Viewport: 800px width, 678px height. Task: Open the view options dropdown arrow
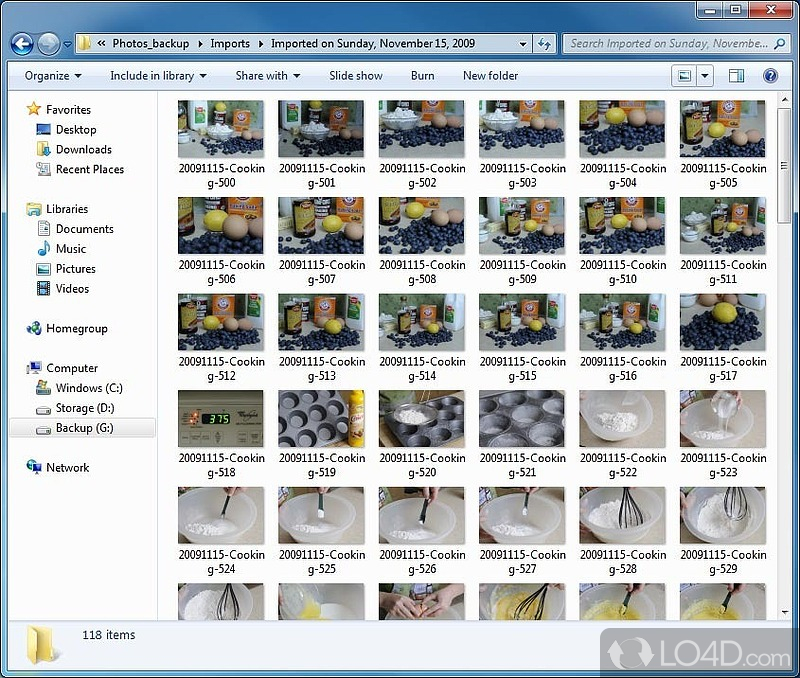coord(705,76)
